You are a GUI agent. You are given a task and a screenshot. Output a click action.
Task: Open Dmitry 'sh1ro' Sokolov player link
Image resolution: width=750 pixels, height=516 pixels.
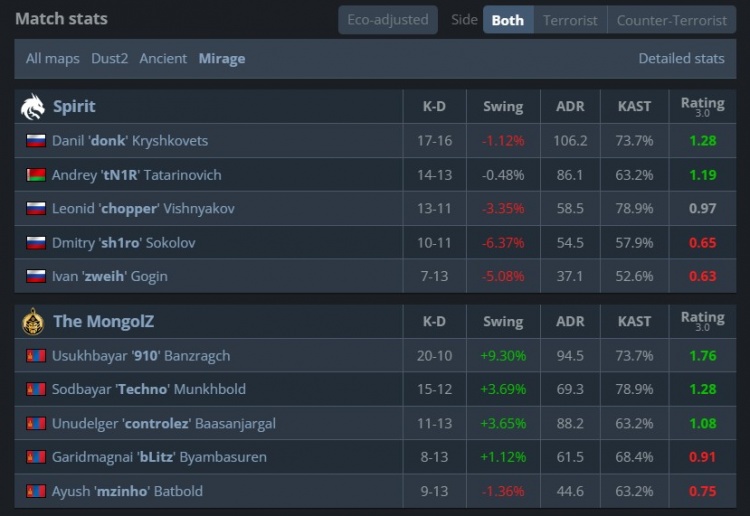123,243
